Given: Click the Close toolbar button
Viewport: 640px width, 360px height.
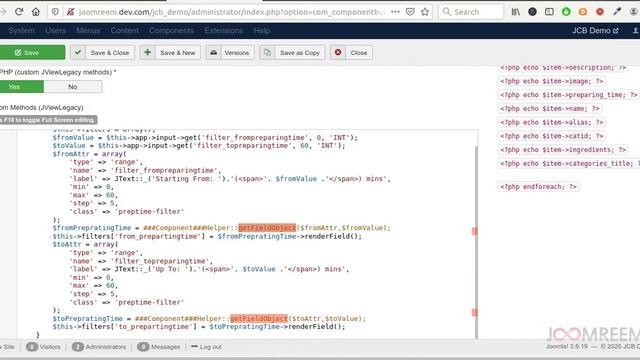Looking at the screenshot, I should [x=351, y=52].
